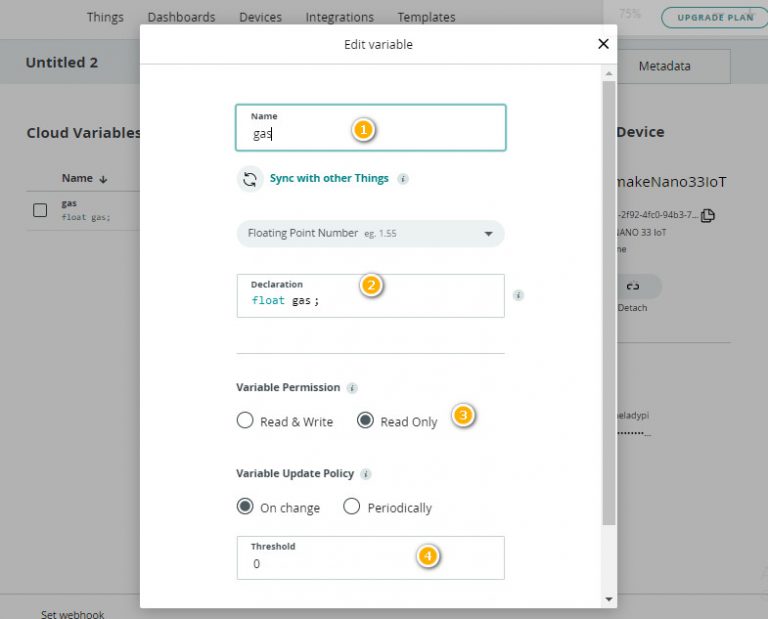The width and height of the screenshot is (768, 619).
Task: Go to the Integrations tab
Action: point(339,17)
